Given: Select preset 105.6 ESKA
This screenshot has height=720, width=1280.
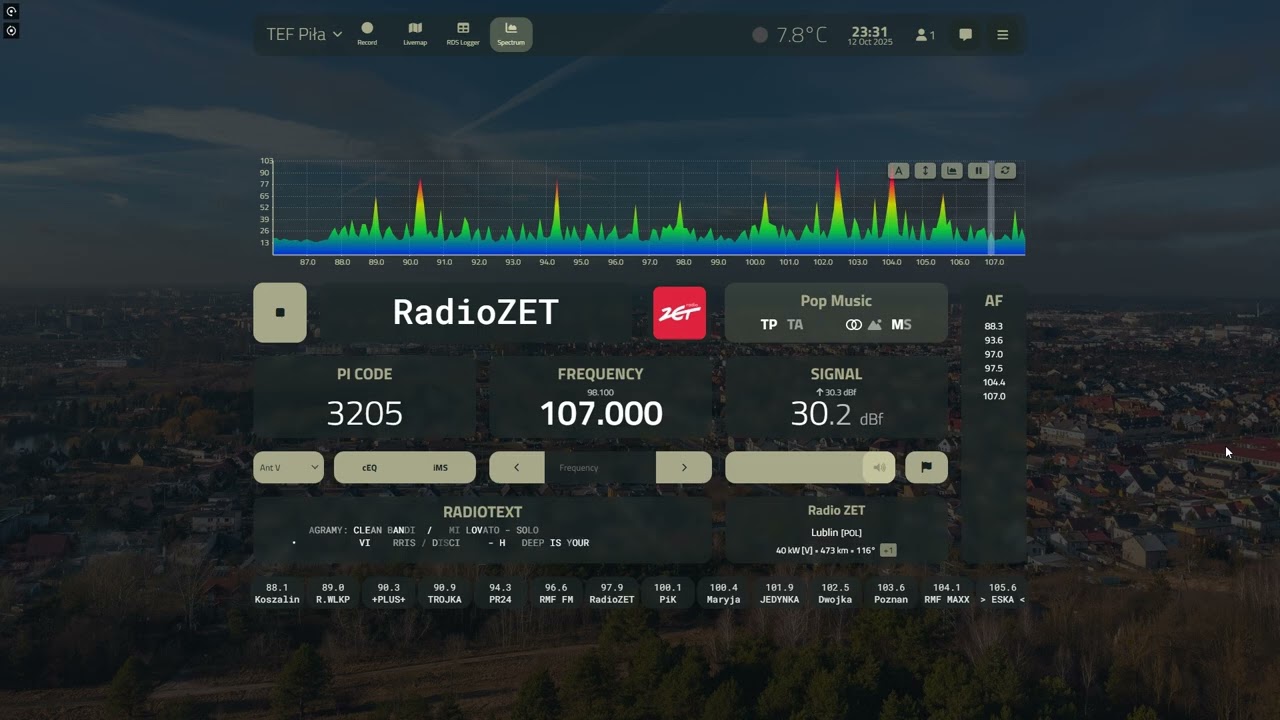Looking at the screenshot, I should 1002,594.
